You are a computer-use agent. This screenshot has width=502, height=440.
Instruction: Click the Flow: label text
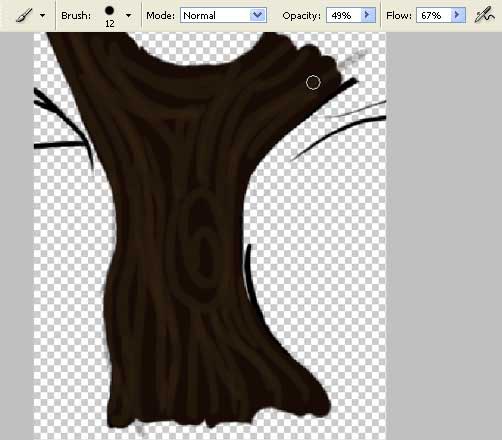(x=399, y=16)
